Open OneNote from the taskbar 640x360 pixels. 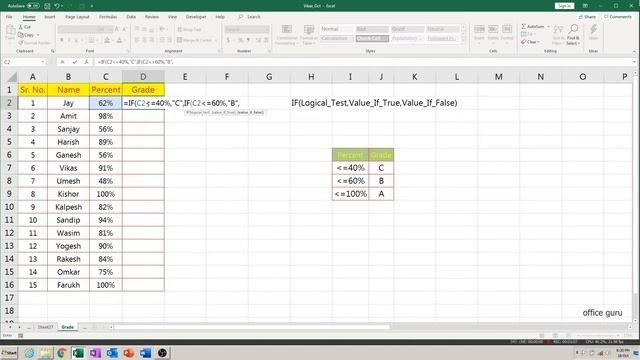(x=95, y=352)
